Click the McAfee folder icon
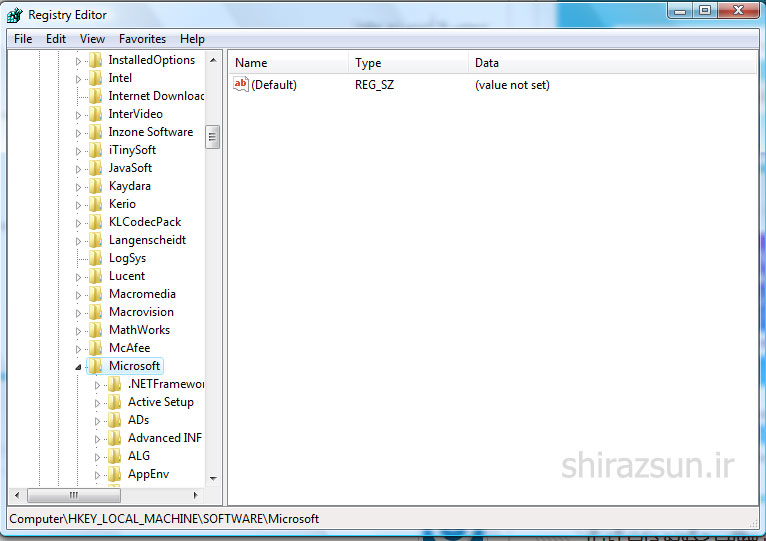The width and height of the screenshot is (766, 541). (96, 348)
